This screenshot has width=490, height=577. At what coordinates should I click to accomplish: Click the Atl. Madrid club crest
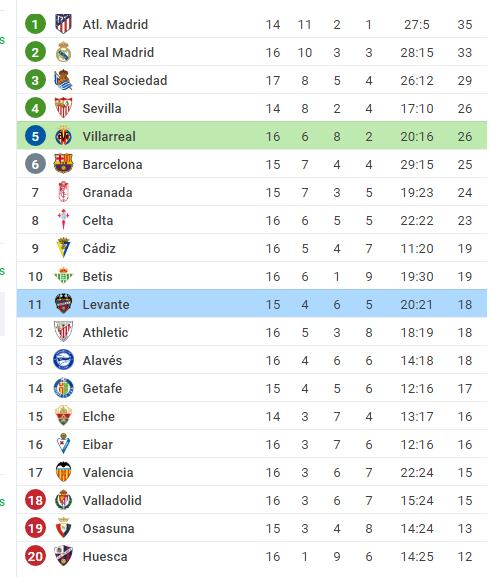click(63, 24)
